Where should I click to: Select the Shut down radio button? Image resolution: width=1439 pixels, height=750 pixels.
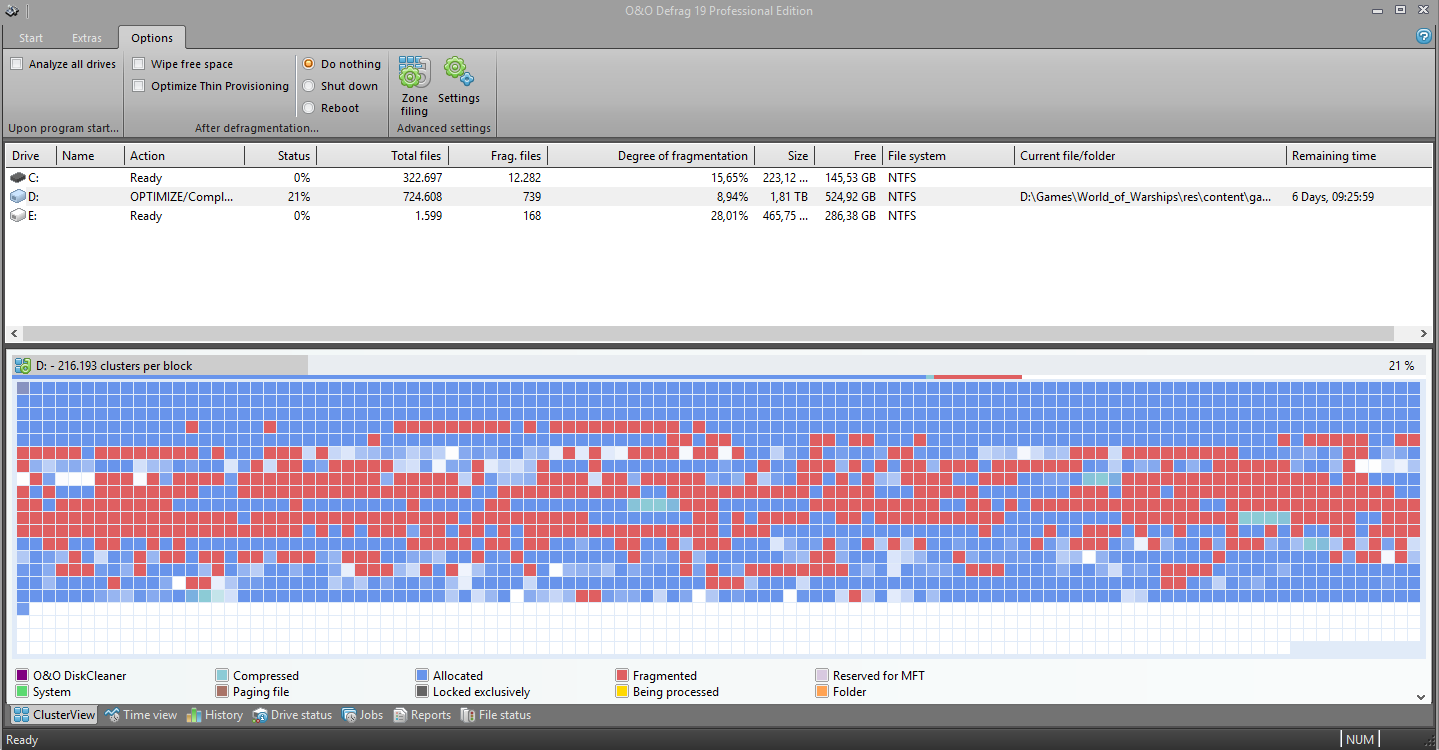coord(309,86)
